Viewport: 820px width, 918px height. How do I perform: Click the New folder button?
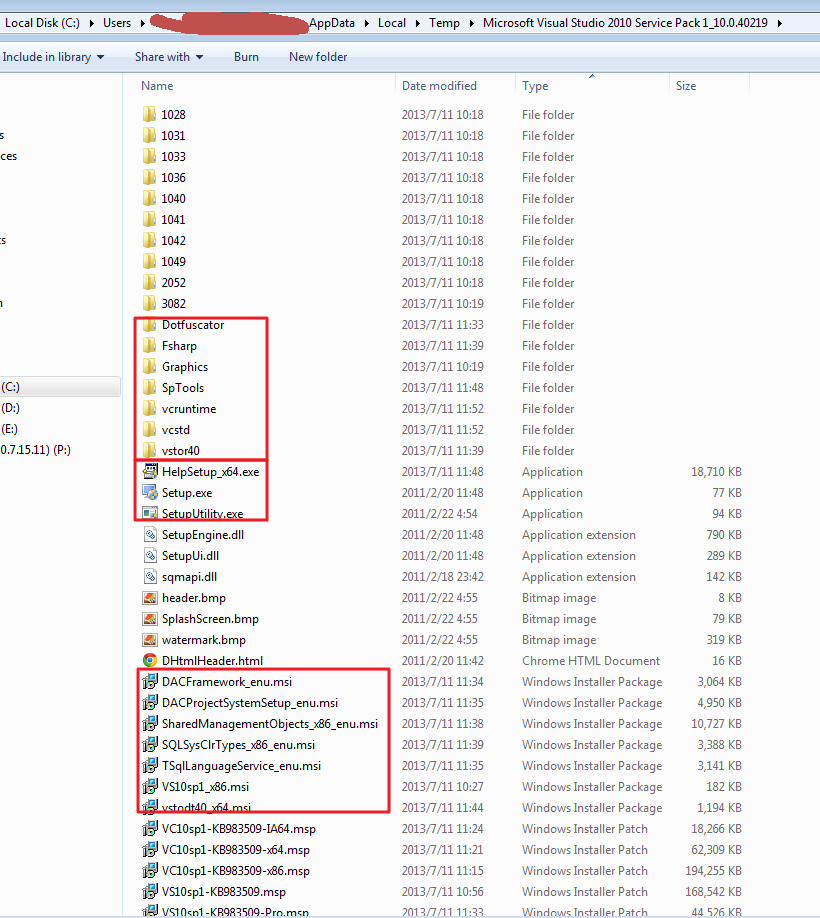[318, 57]
